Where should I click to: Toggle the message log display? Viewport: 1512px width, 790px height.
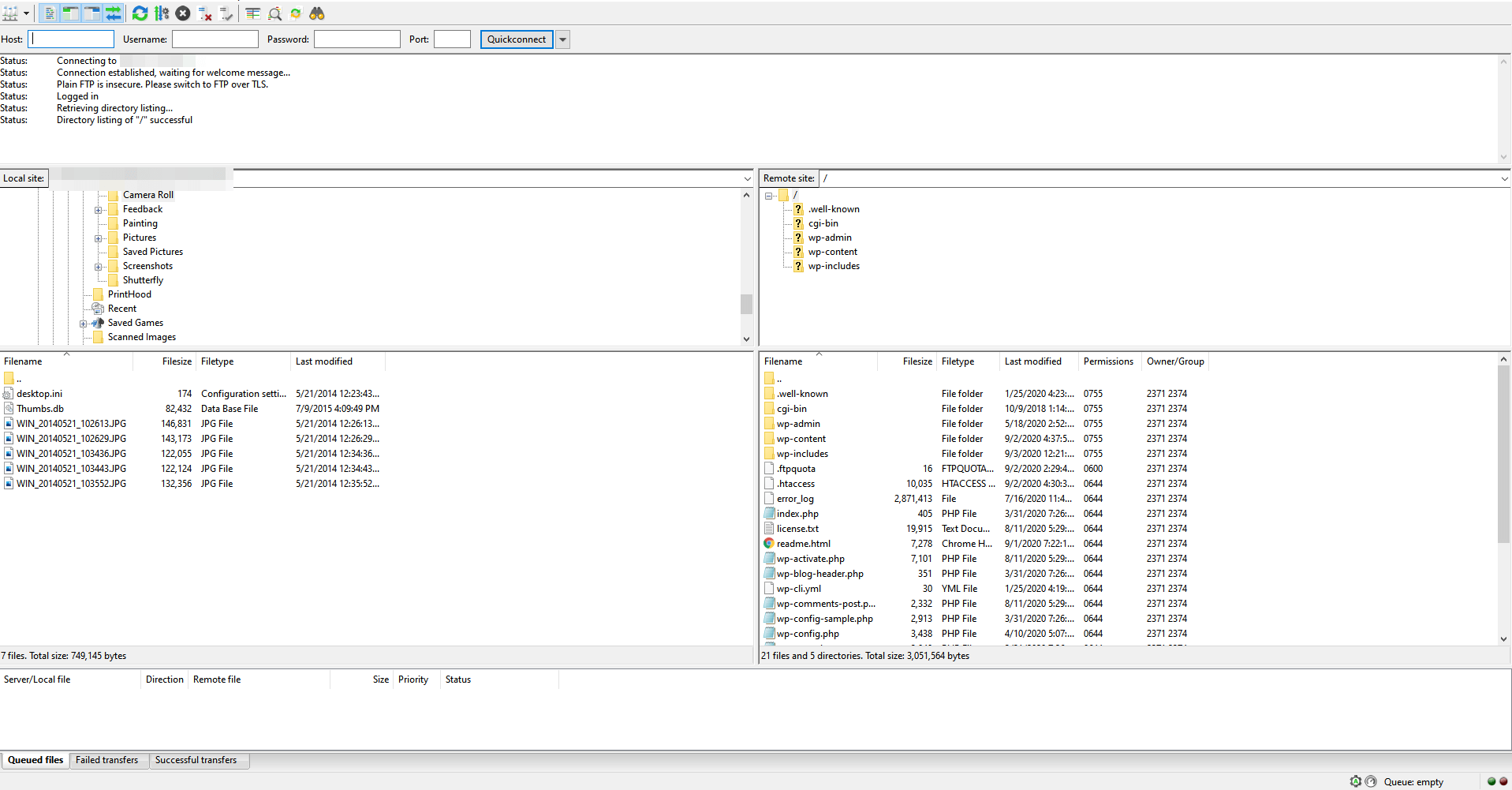coord(49,13)
